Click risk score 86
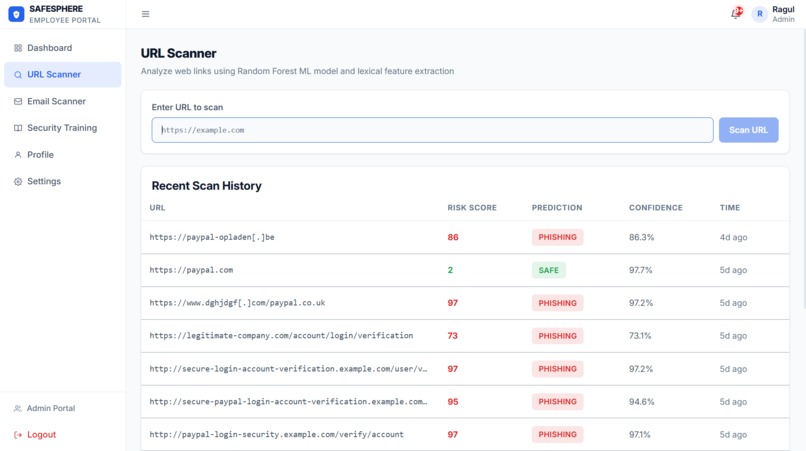This screenshot has height=451, width=806. click(452, 237)
